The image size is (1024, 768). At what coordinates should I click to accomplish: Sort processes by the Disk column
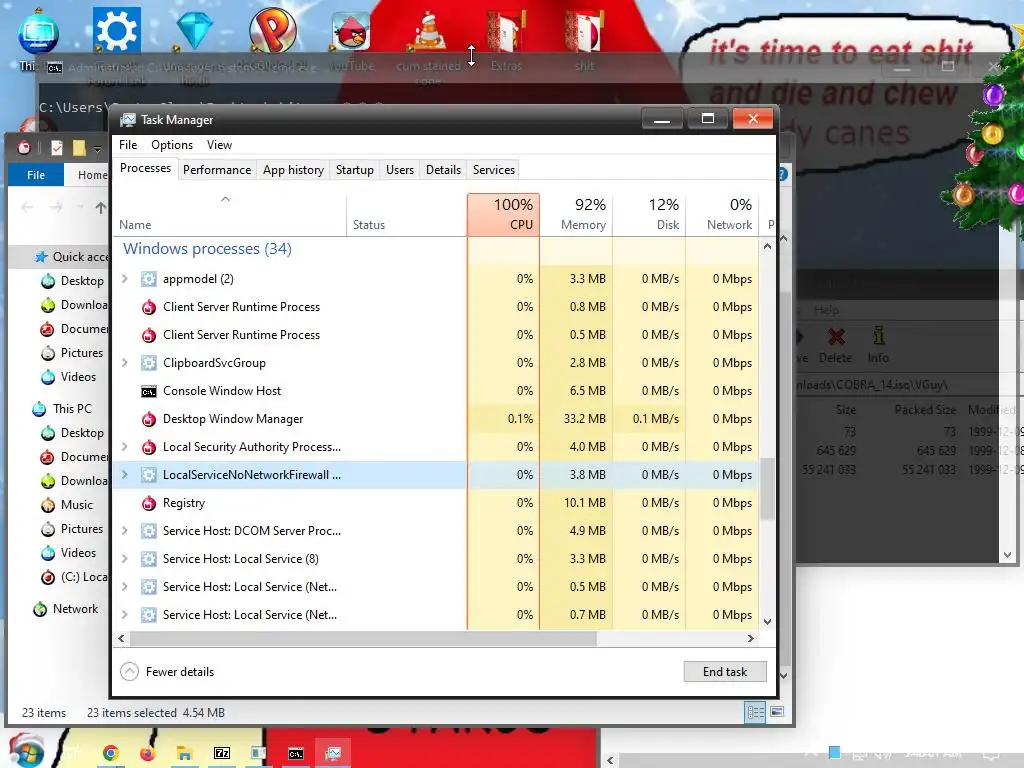tap(649, 215)
